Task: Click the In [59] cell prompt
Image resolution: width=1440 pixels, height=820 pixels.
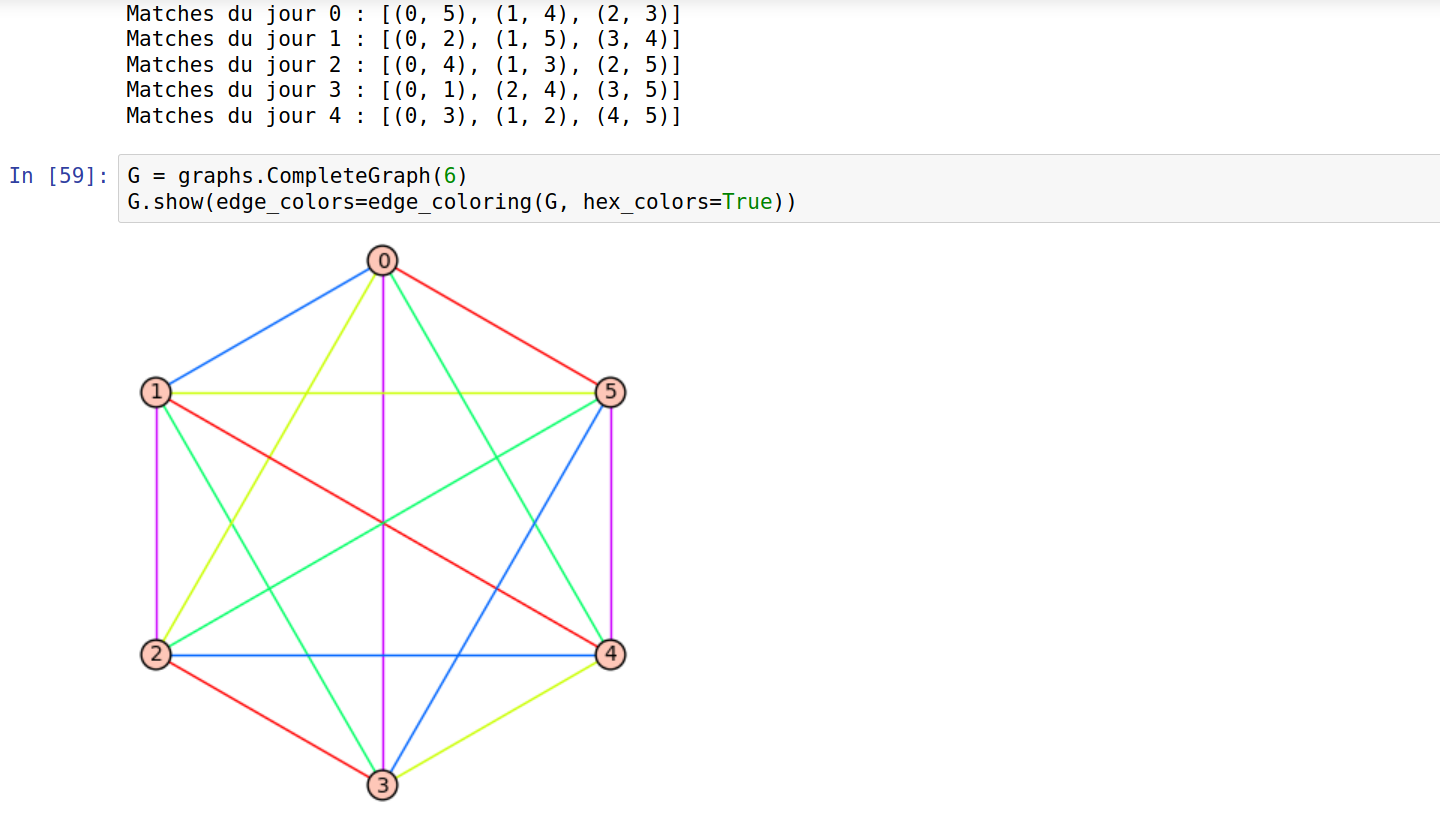Action: click(x=58, y=176)
